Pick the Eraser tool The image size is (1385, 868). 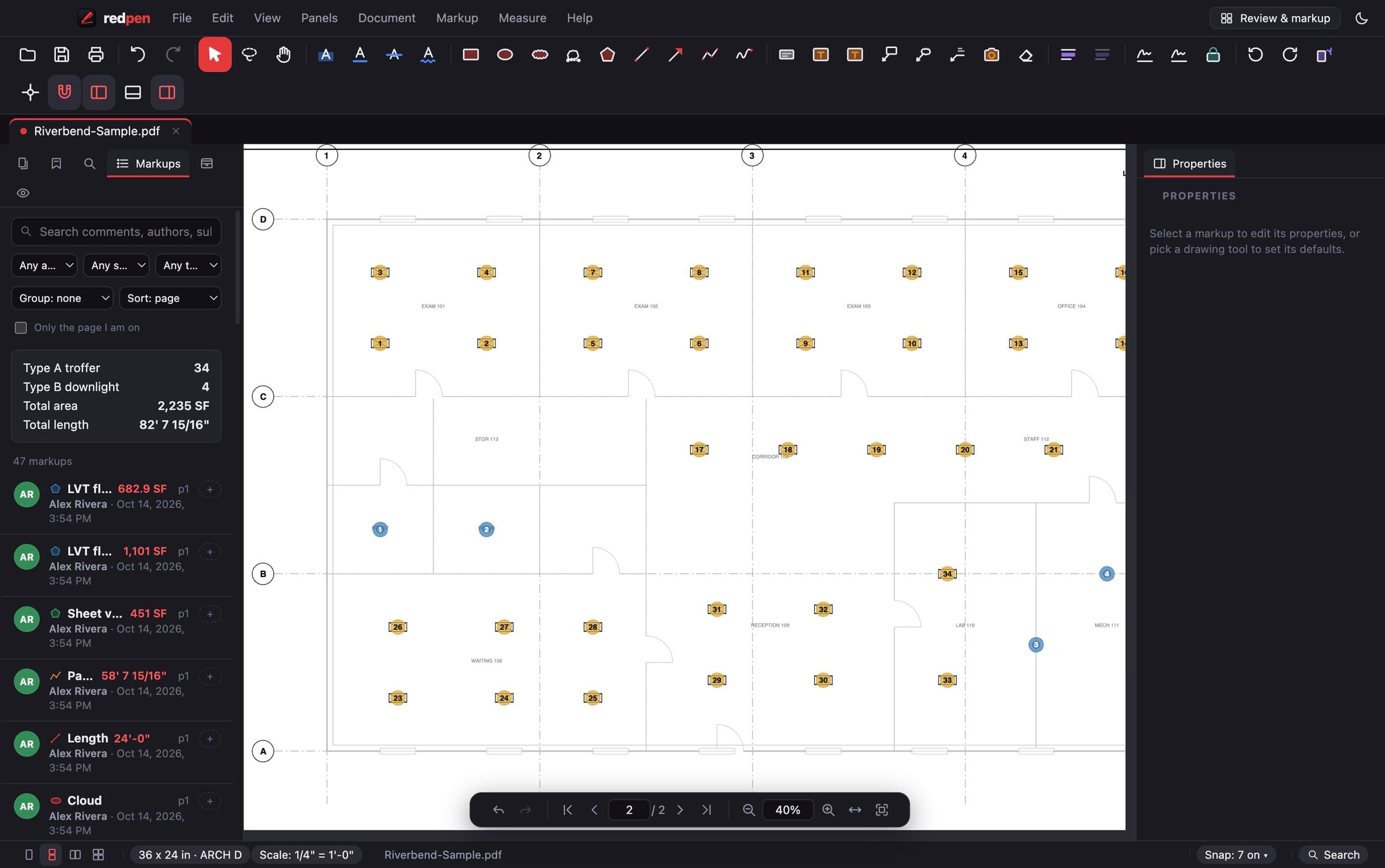(1025, 55)
